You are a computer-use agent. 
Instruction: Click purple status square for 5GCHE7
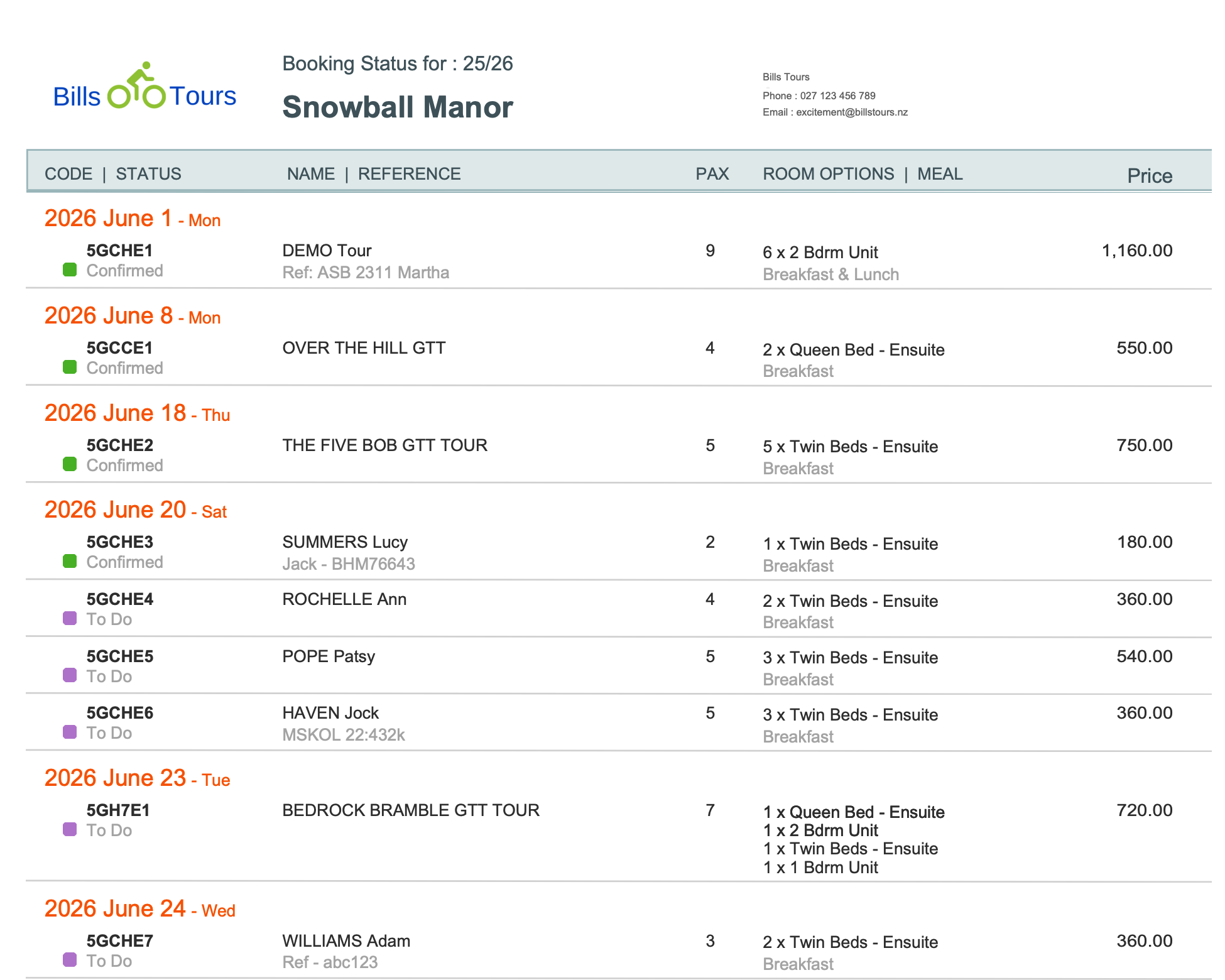coord(70,961)
